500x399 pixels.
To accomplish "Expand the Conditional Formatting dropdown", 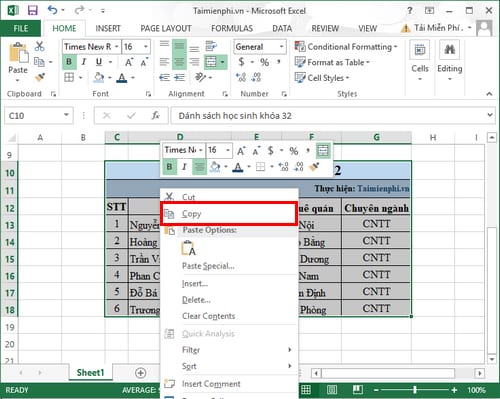I will coord(396,47).
